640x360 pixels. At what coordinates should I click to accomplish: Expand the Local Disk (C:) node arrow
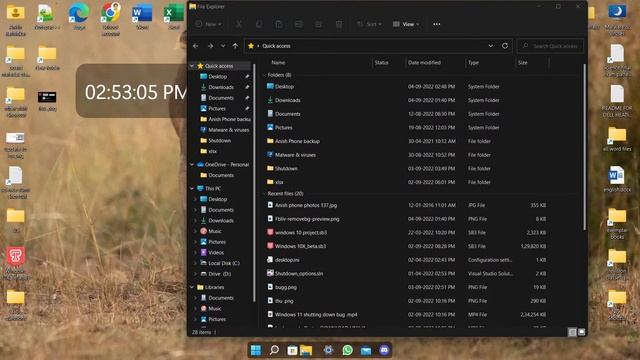[196, 263]
